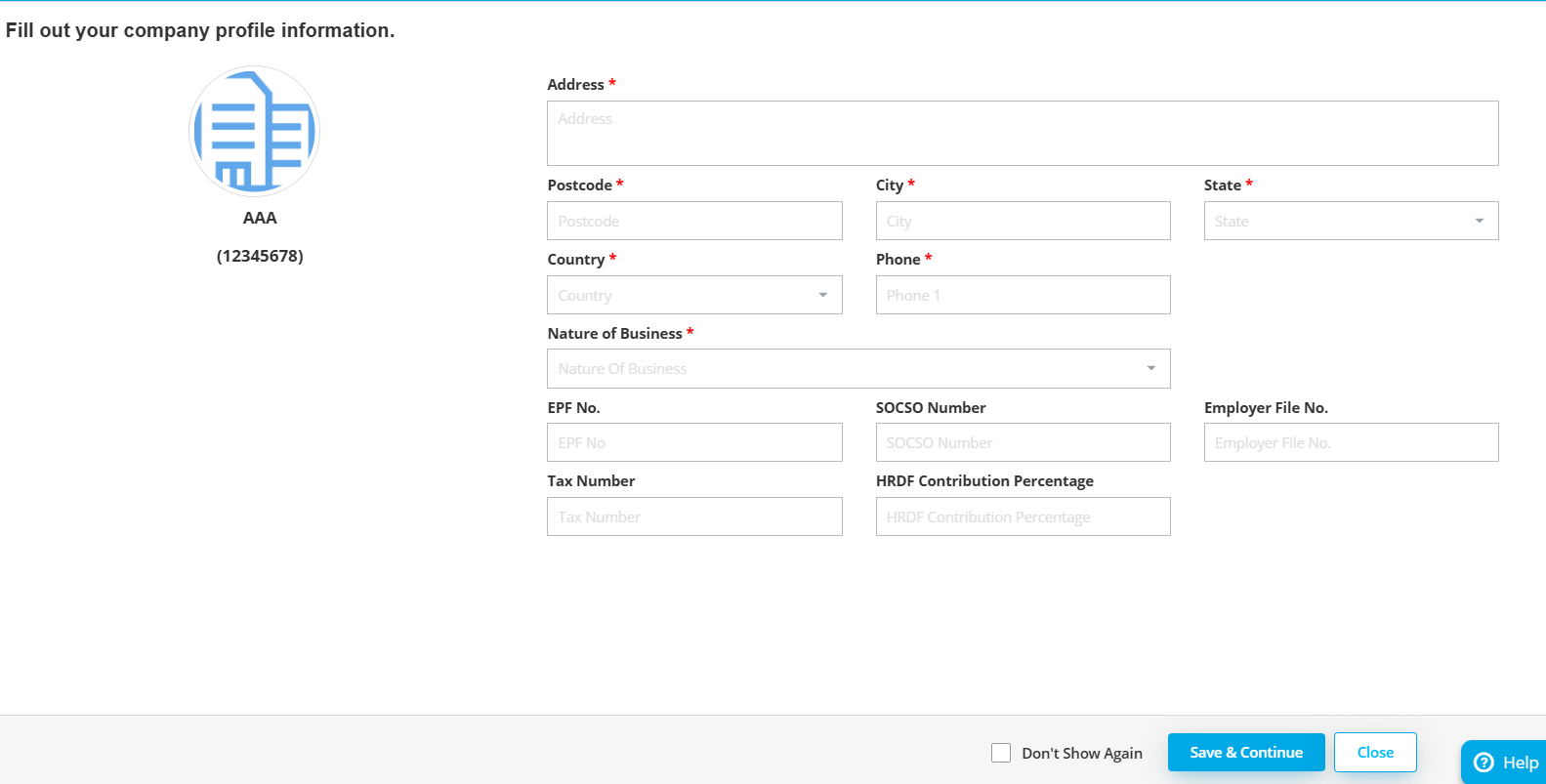Screen dimensions: 1546x784
Task: Open the State dropdown
Action: tap(1351, 221)
